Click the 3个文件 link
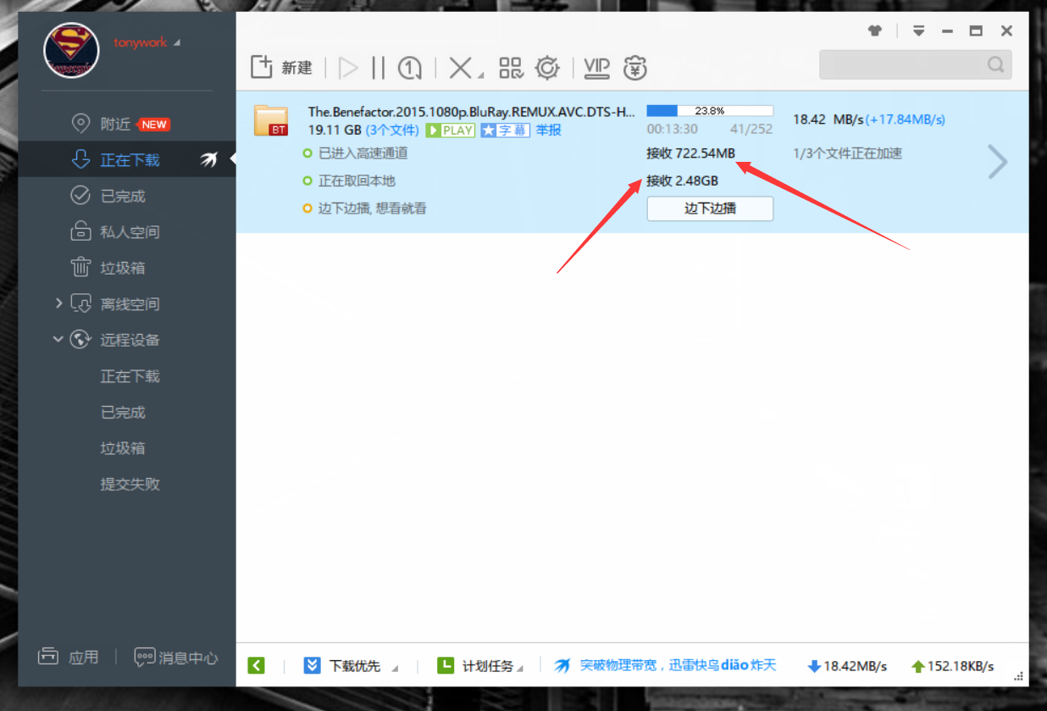 coord(392,130)
